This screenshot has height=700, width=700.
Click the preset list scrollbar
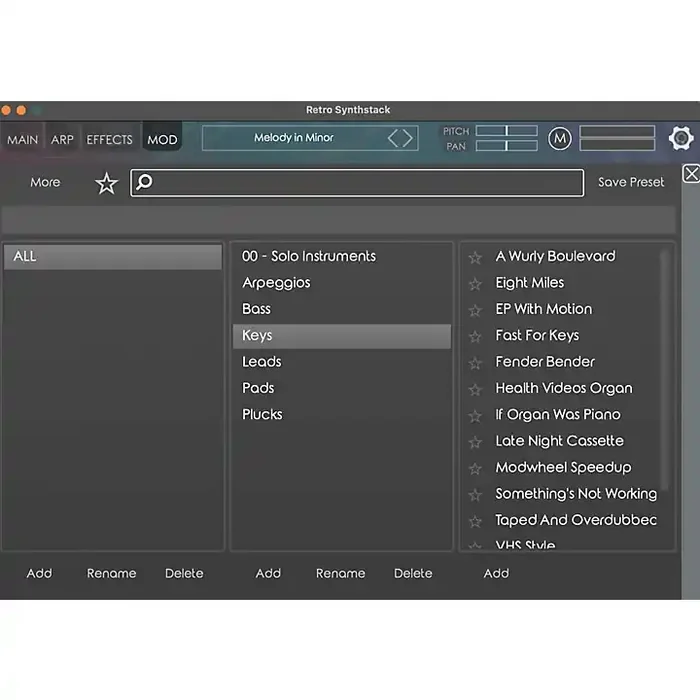665,371
